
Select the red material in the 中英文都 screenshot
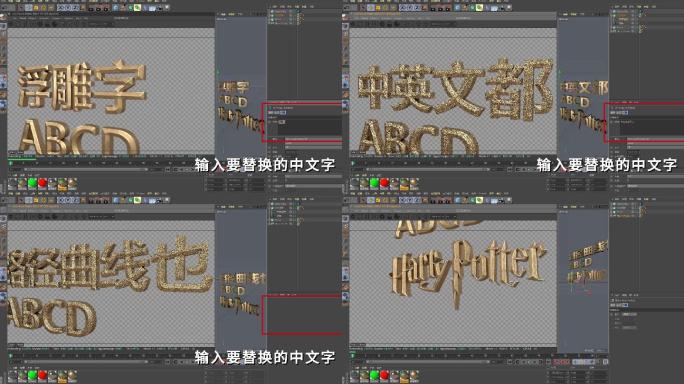click(384, 183)
